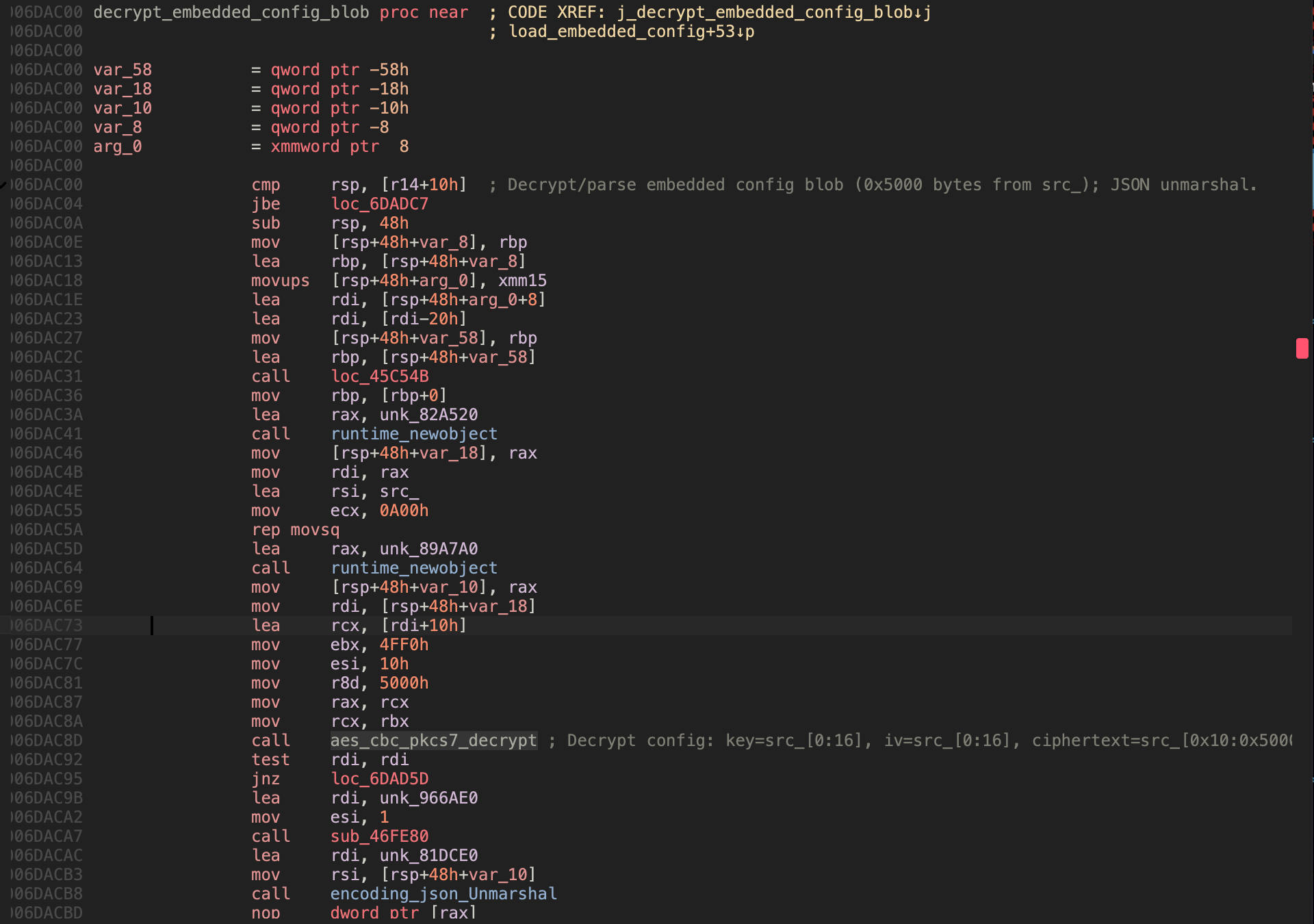Click src_ operand in lea rsi instruction

pyautogui.click(x=399, y=491)
